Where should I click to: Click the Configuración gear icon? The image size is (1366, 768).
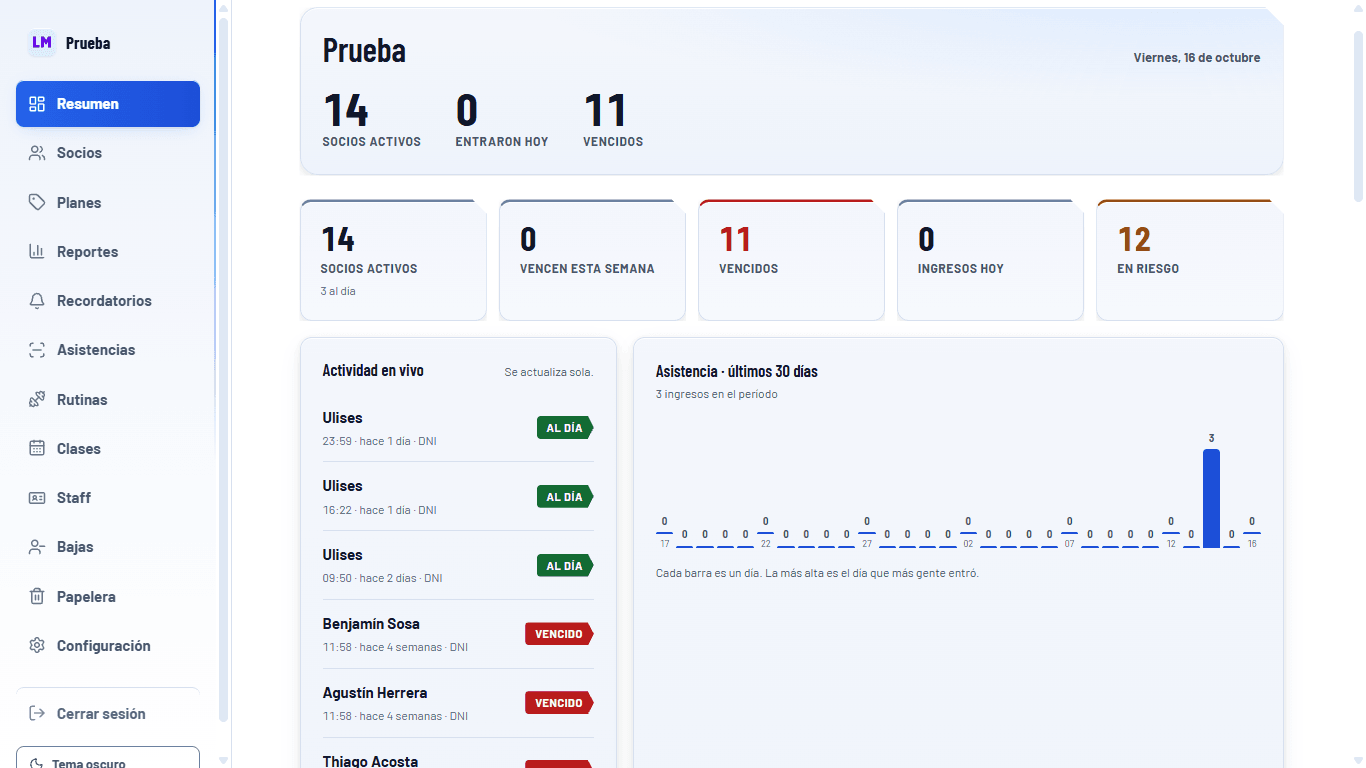[x=37, y=646]
